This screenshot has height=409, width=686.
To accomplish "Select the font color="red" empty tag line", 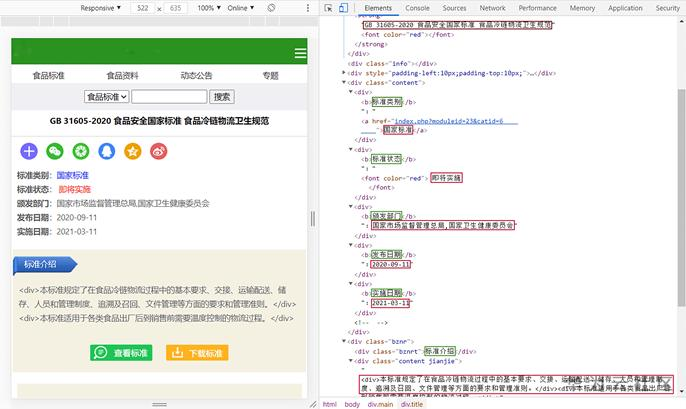I will click(x=408, y=35).
